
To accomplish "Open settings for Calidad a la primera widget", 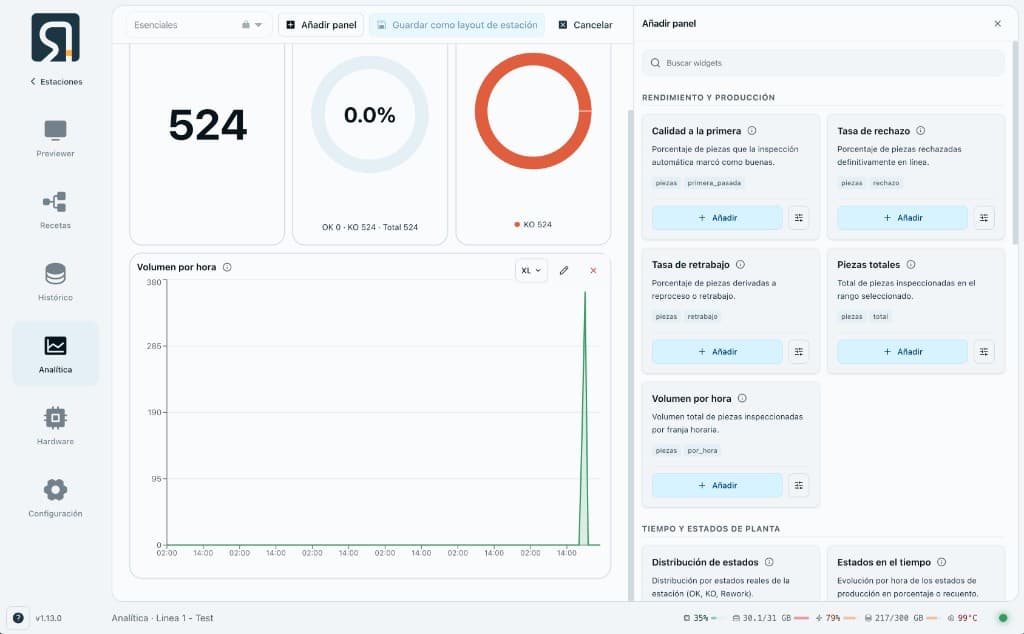I will pyautogui.click(x=799, y=217).
